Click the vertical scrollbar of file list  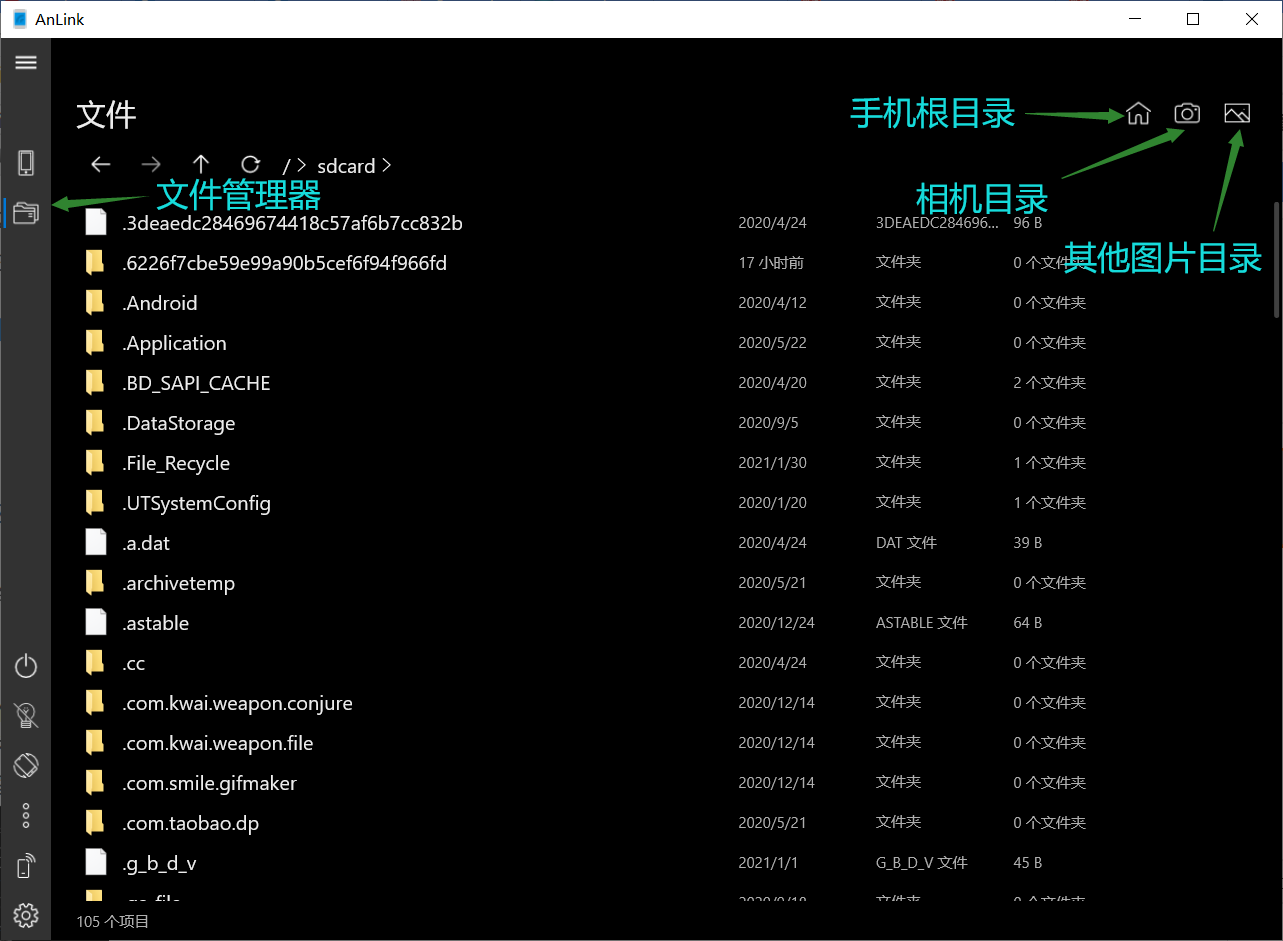click(x=1276, y=260)
